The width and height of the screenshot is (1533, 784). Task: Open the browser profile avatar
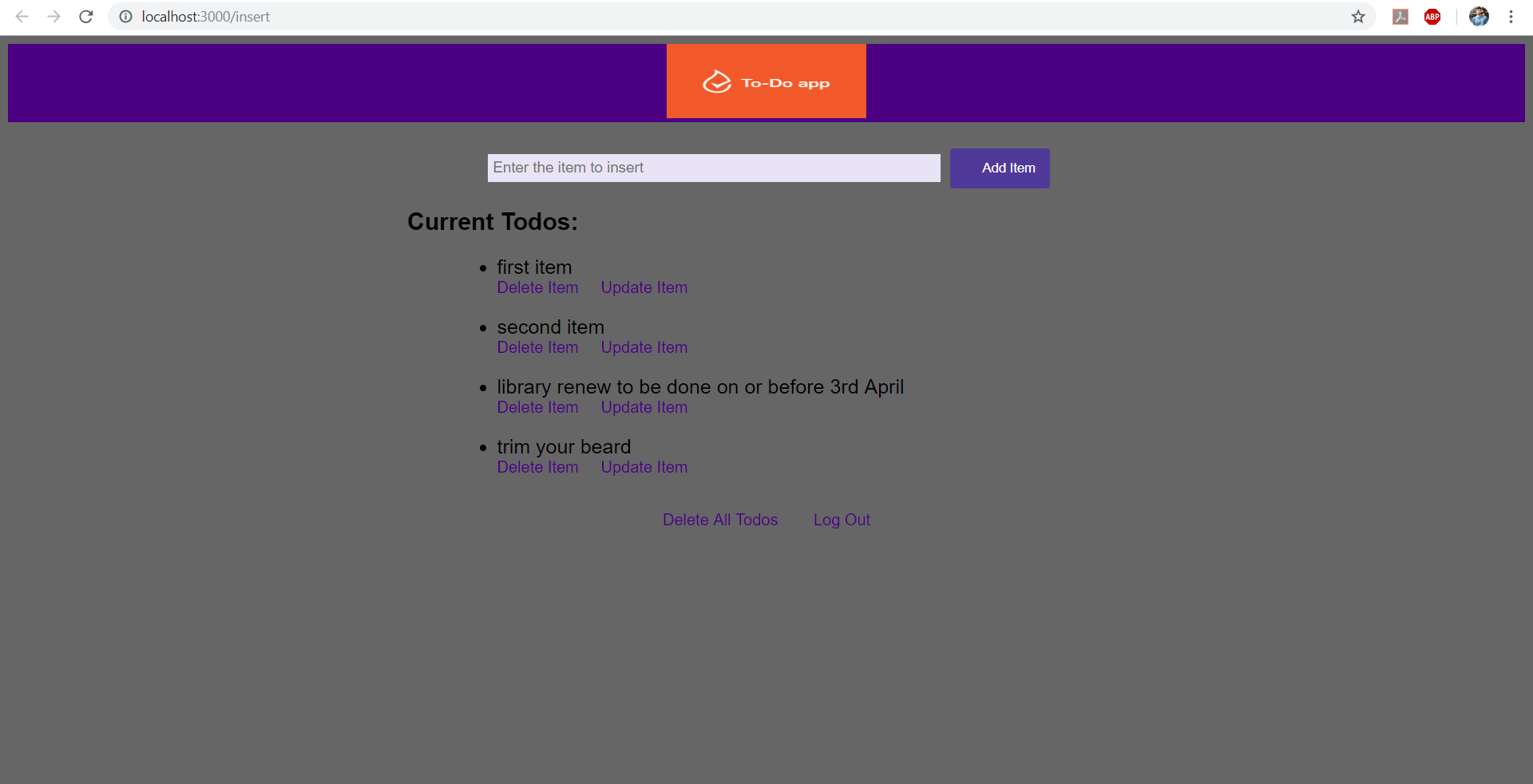click(1479, 16)
